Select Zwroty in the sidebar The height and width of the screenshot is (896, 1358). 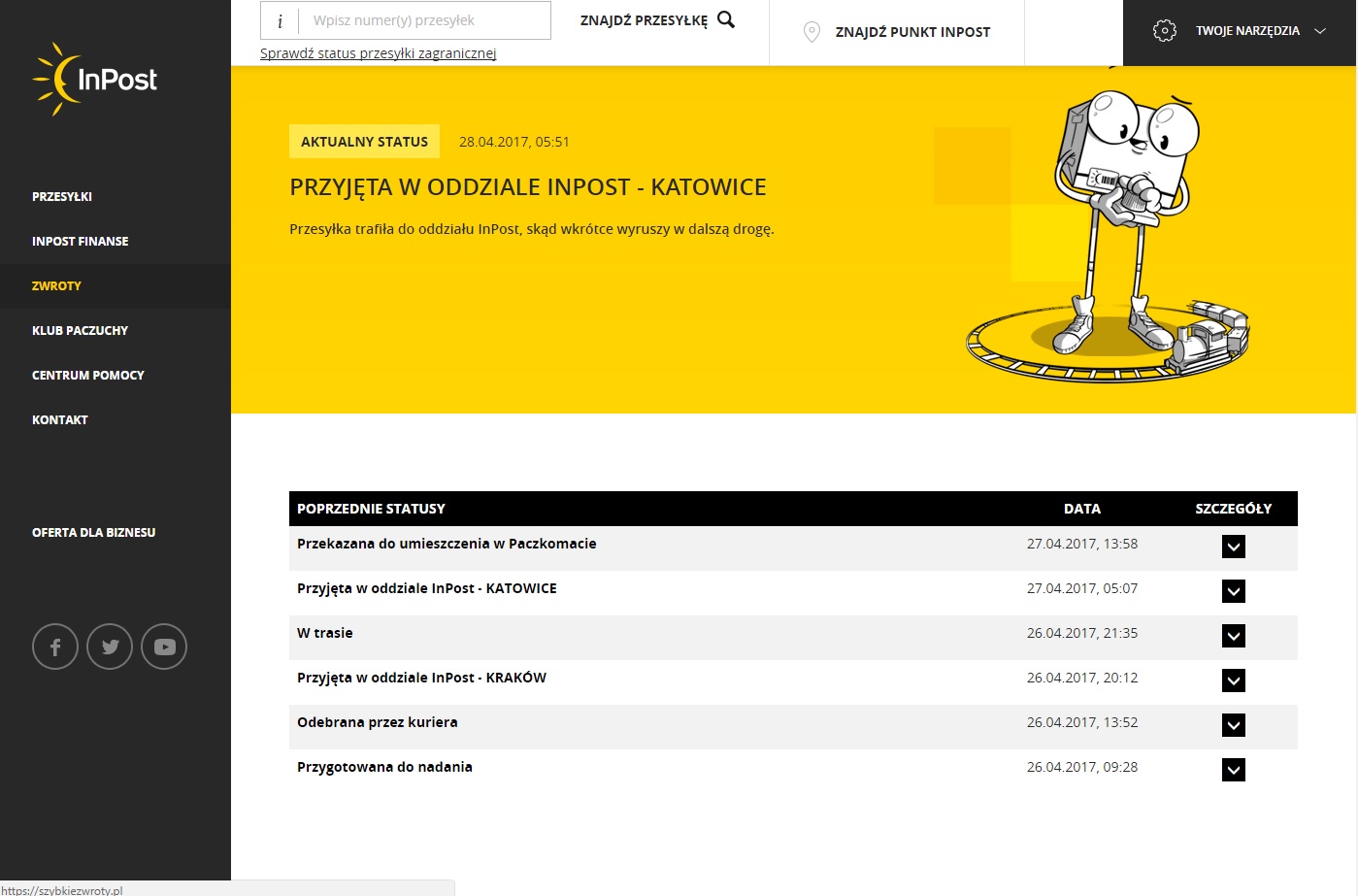[56, 286]
